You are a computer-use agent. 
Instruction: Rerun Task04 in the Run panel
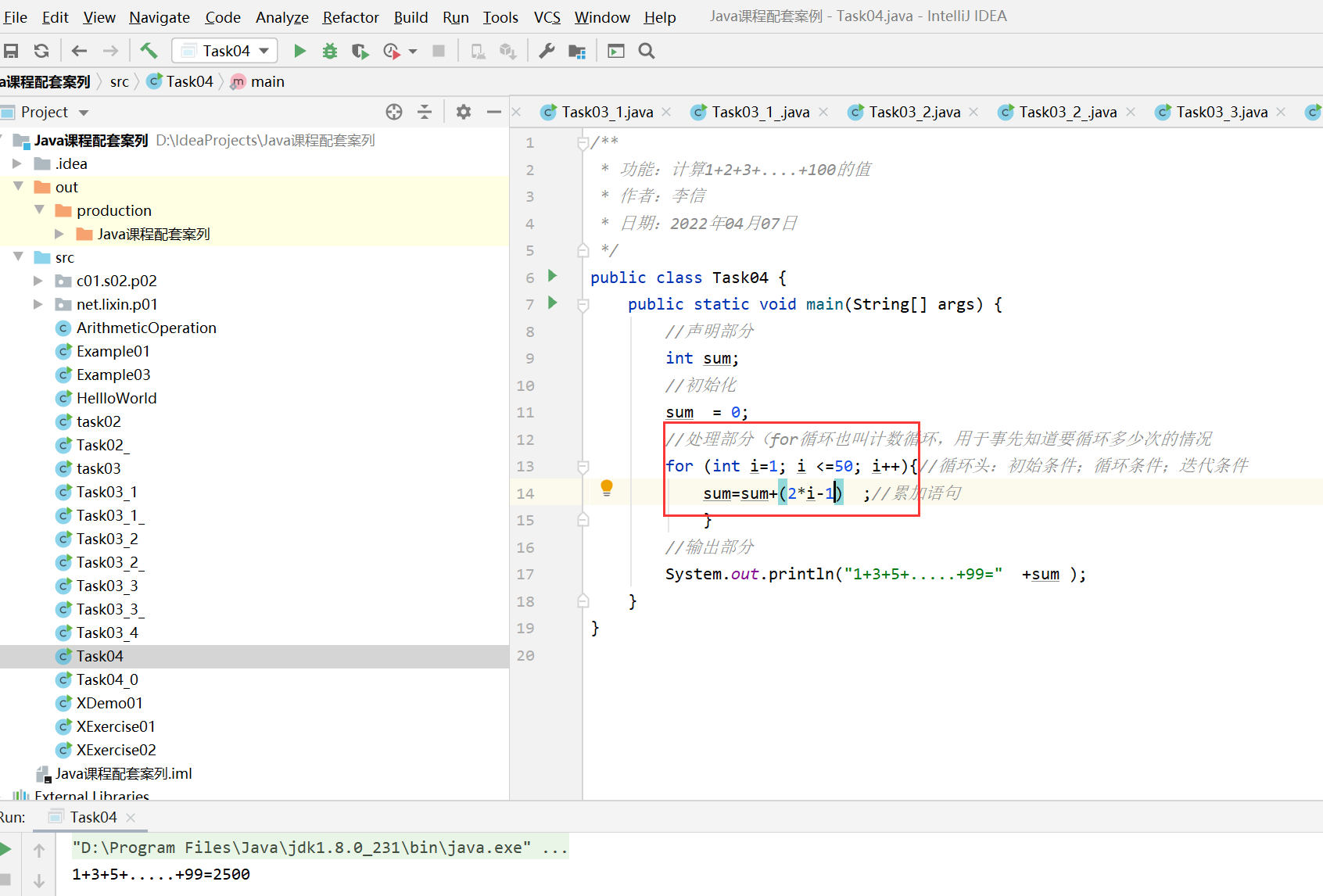tap(6, 849)
